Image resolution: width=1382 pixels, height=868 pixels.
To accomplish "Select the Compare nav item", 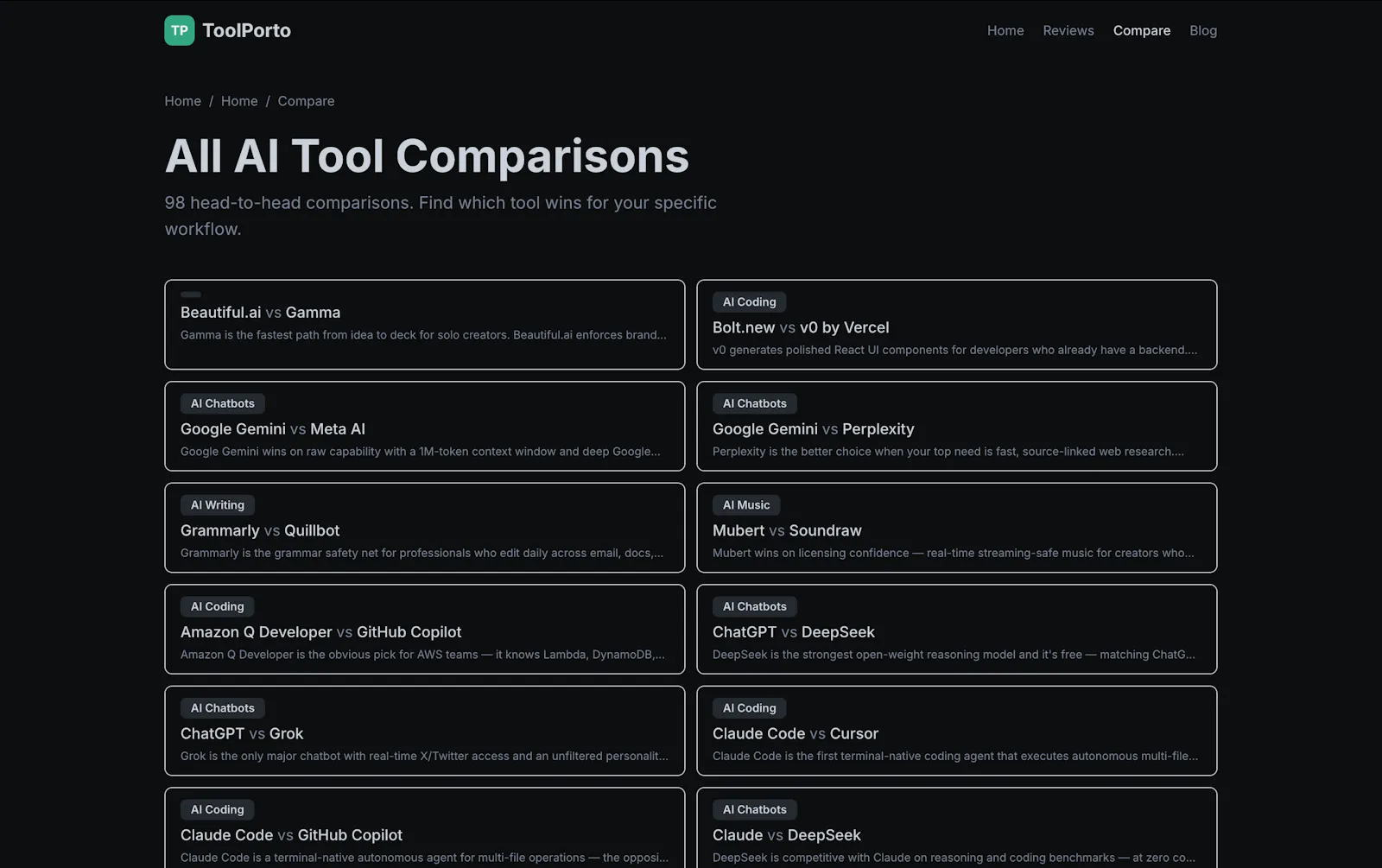I will coord(1142,30).
